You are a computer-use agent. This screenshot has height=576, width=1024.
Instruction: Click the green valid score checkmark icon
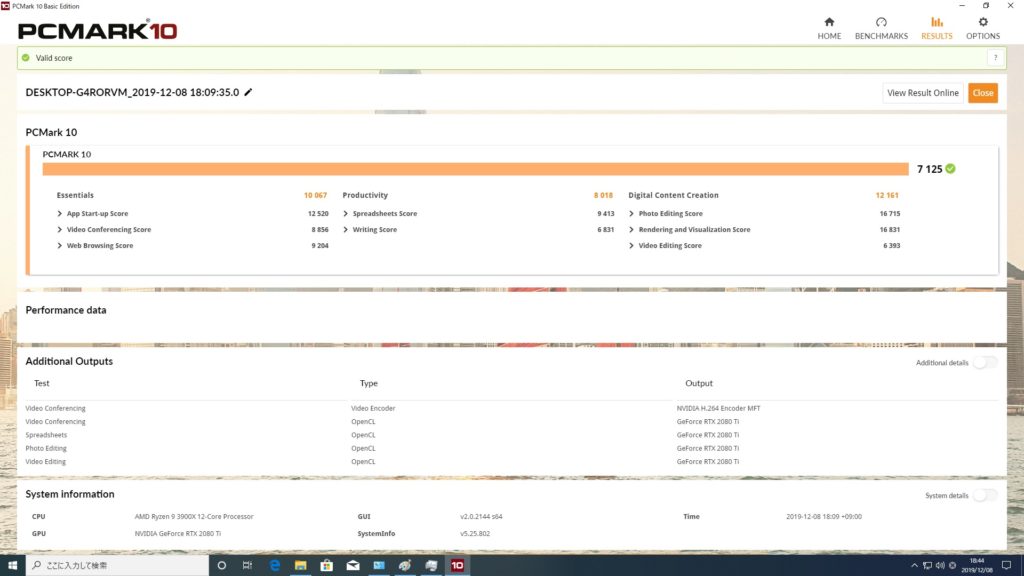[25, 58]
